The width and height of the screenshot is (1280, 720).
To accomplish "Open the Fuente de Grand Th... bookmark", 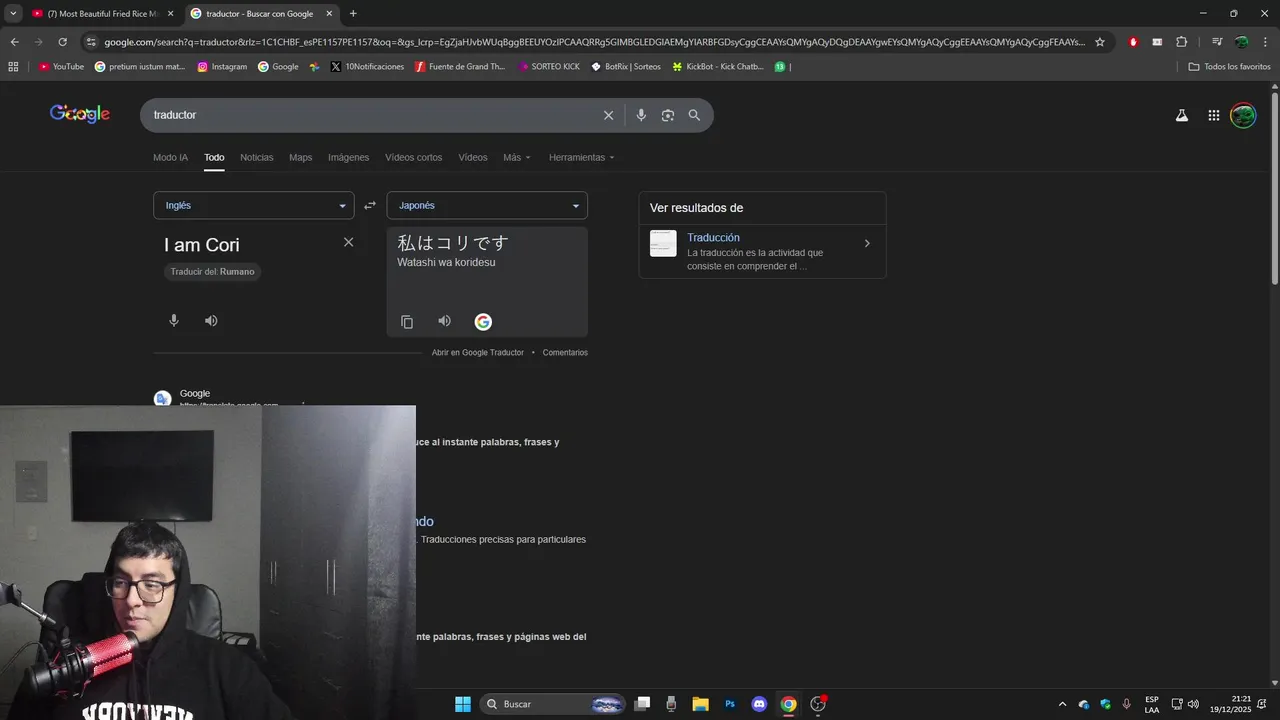I will [460, 67].
